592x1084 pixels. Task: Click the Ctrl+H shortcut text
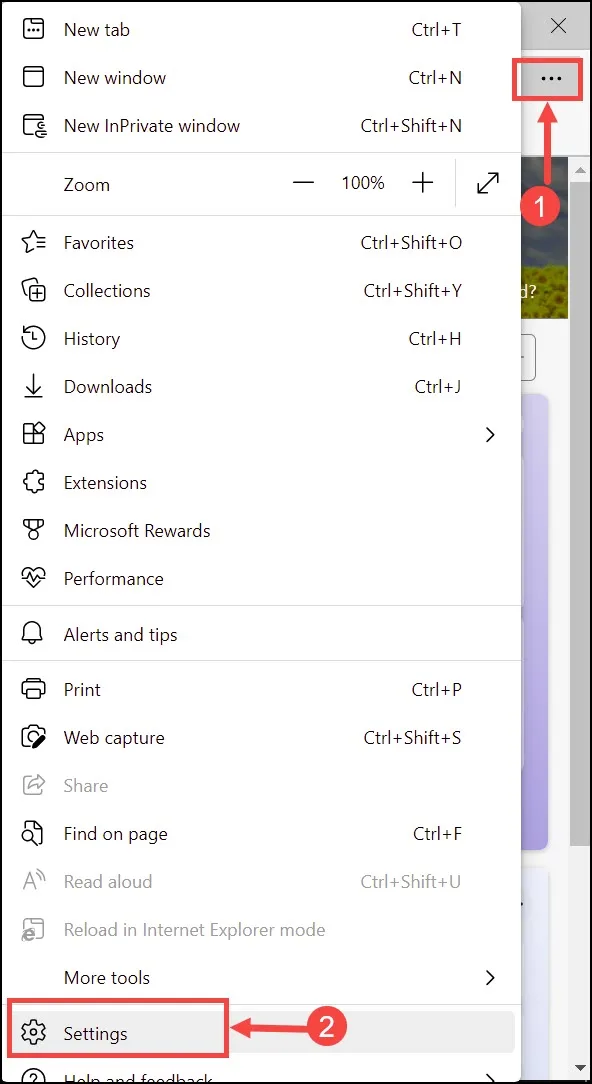pos(435,339)
